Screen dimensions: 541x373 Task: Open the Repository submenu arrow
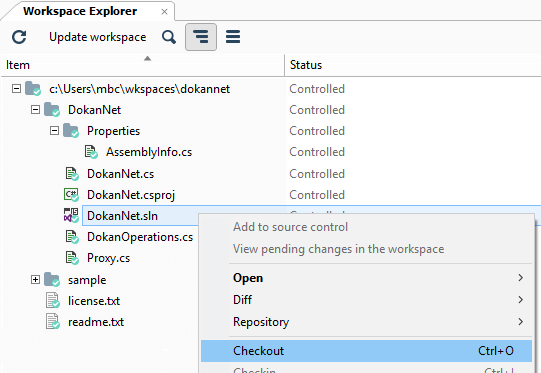click(521, 322)
